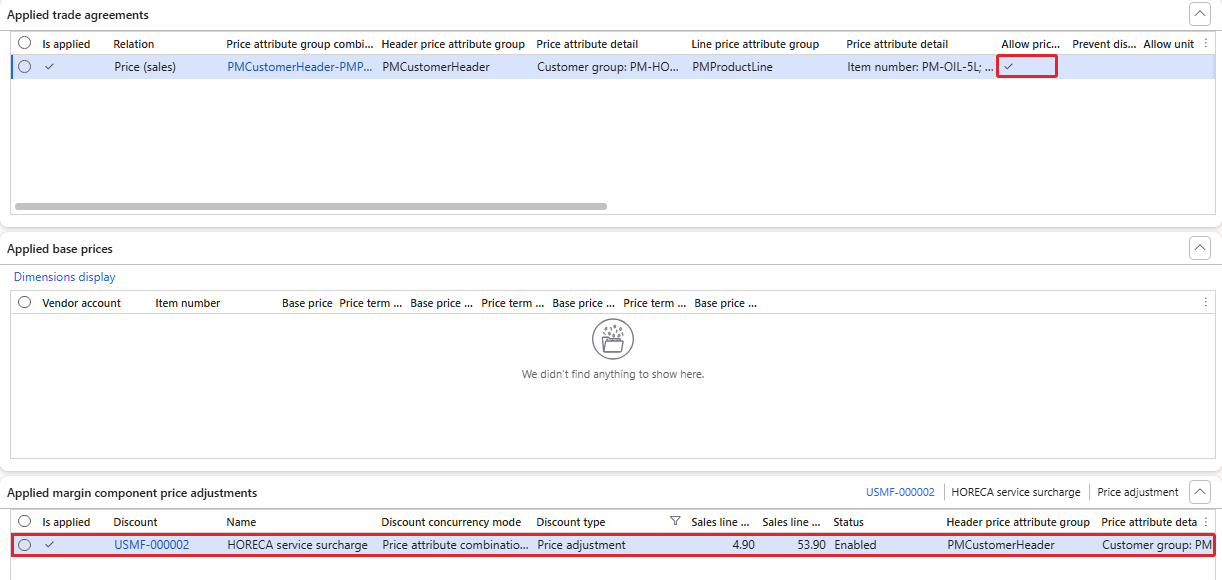Click Base price column header

click(307, 303)
